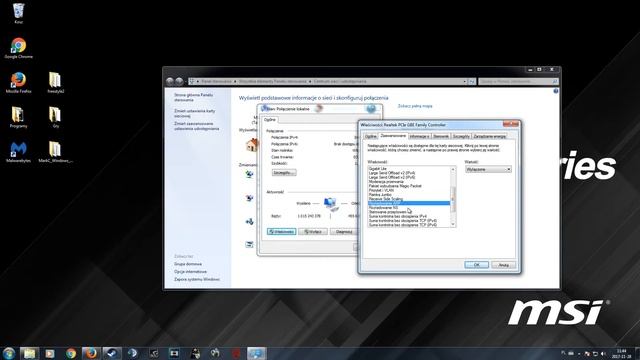Select the Sterownik tab in Realtek properties

pos(441,136)
